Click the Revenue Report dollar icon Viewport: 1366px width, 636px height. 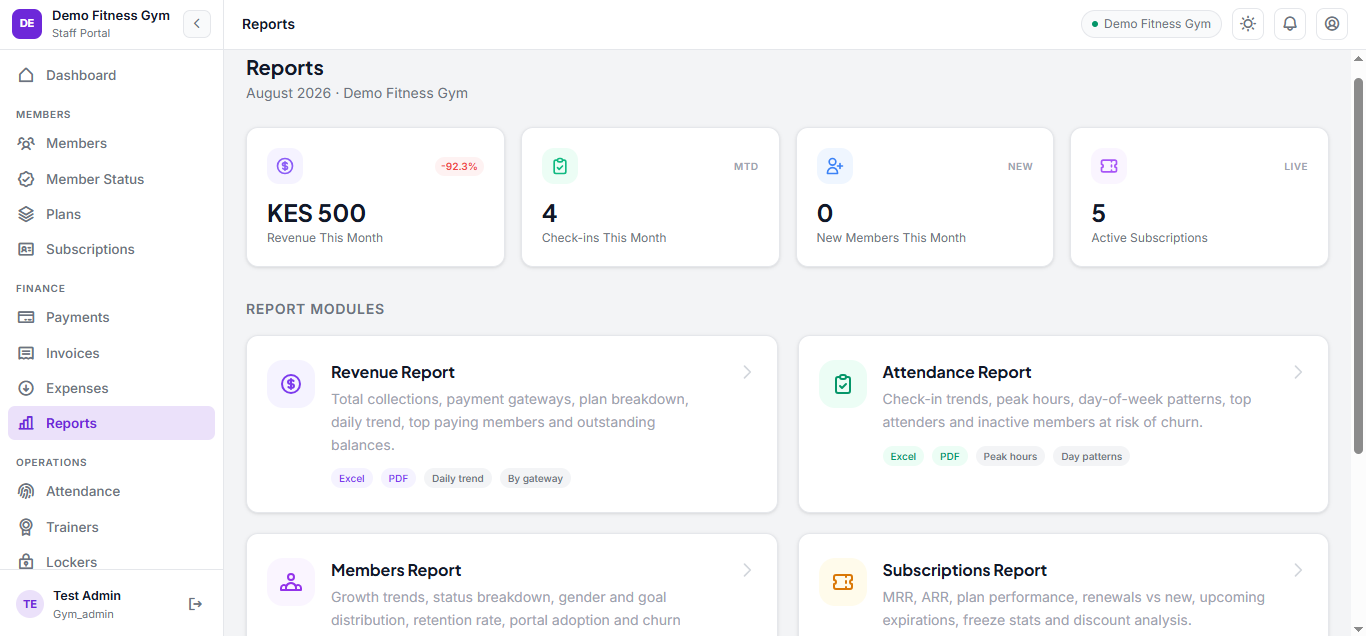(x=291, y=384)
